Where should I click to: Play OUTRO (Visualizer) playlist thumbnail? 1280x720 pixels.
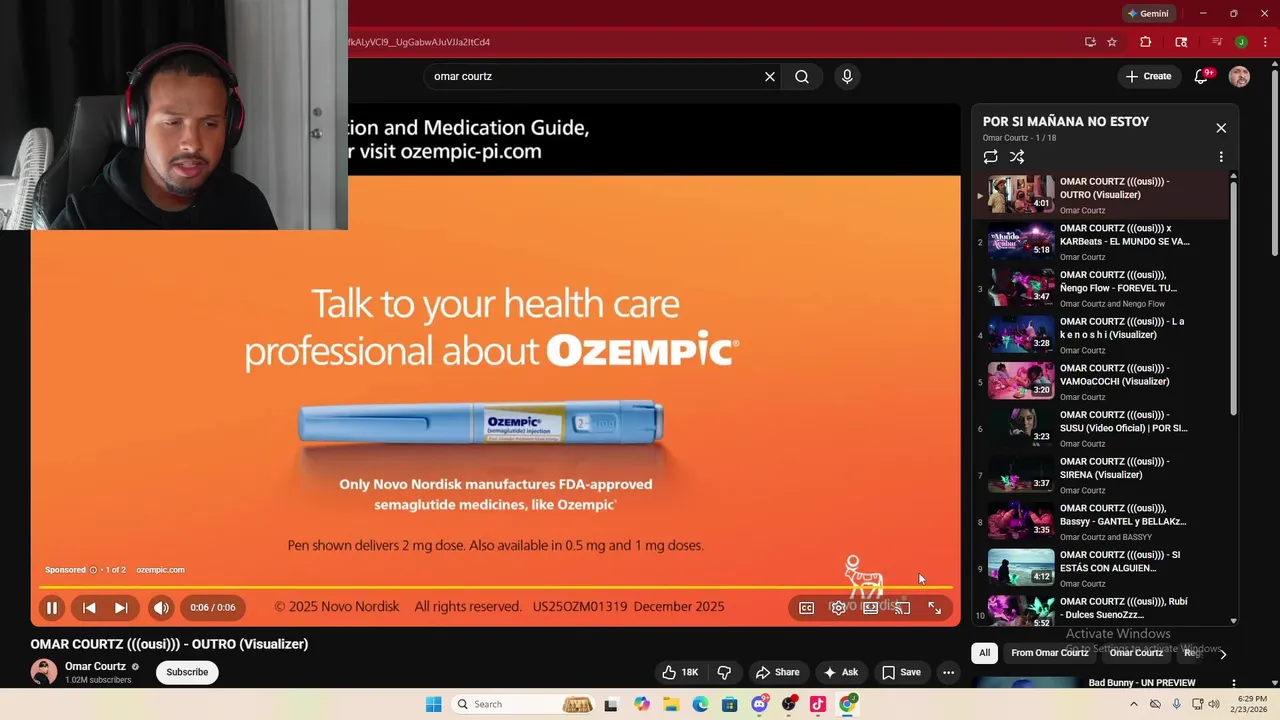[1021, 195]
